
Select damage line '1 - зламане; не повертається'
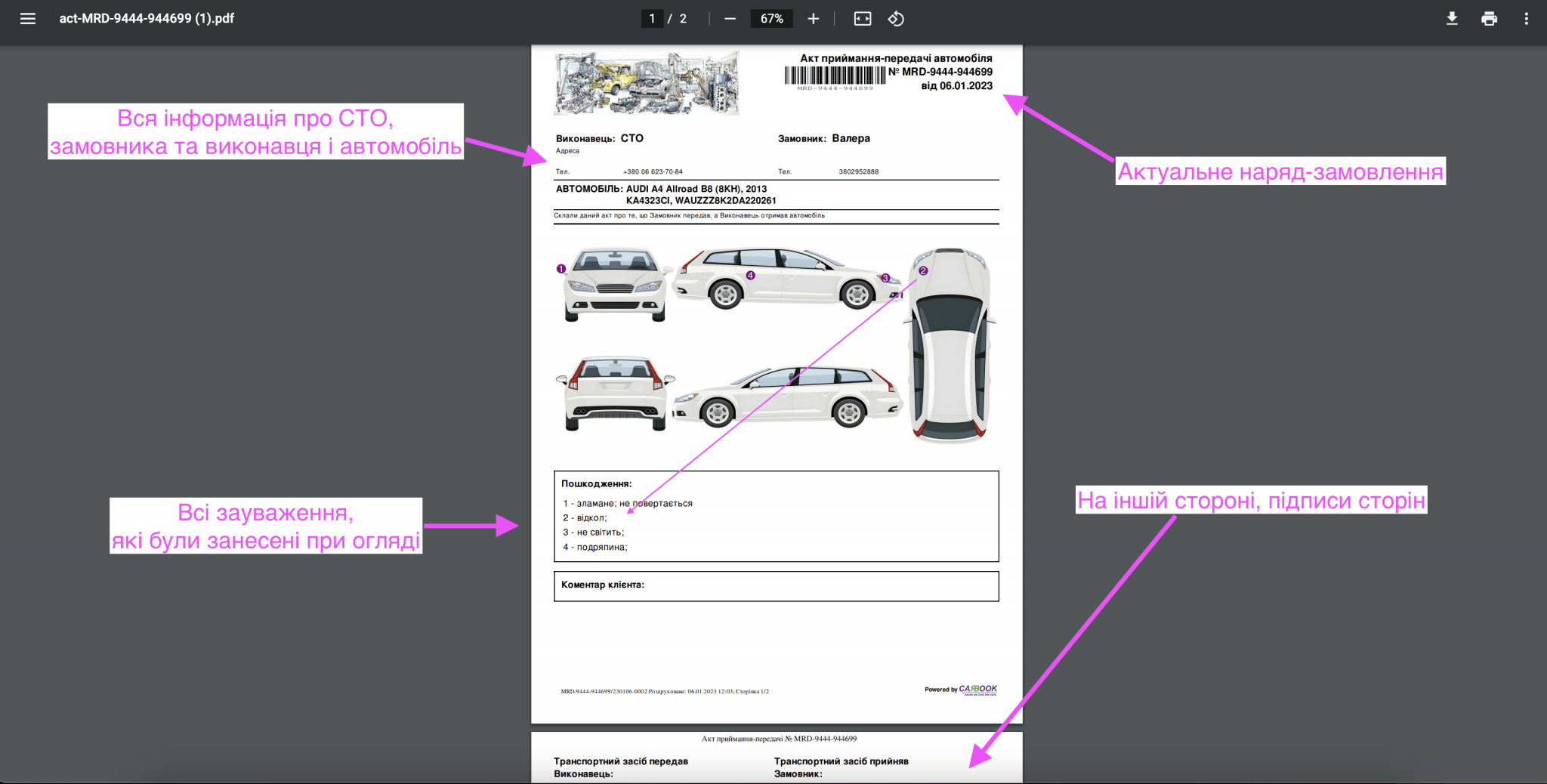[x=627, y=504]
